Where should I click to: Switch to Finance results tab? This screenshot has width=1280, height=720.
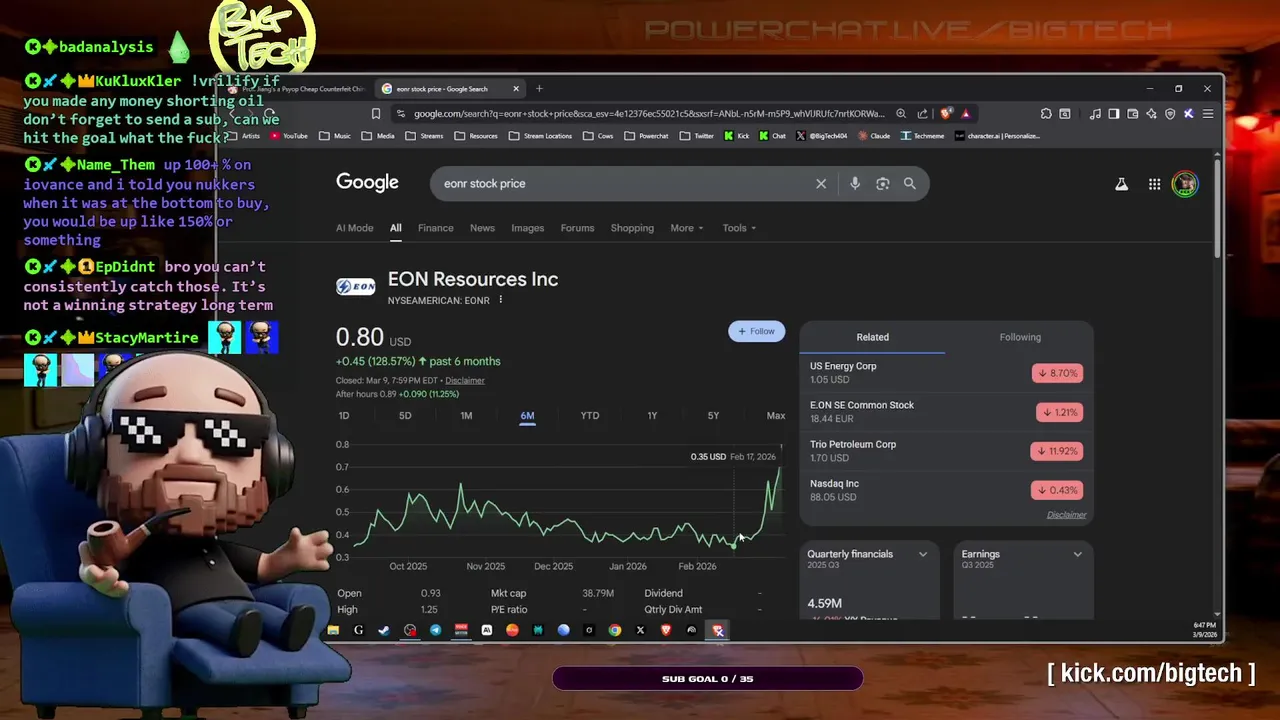point(436,228)
